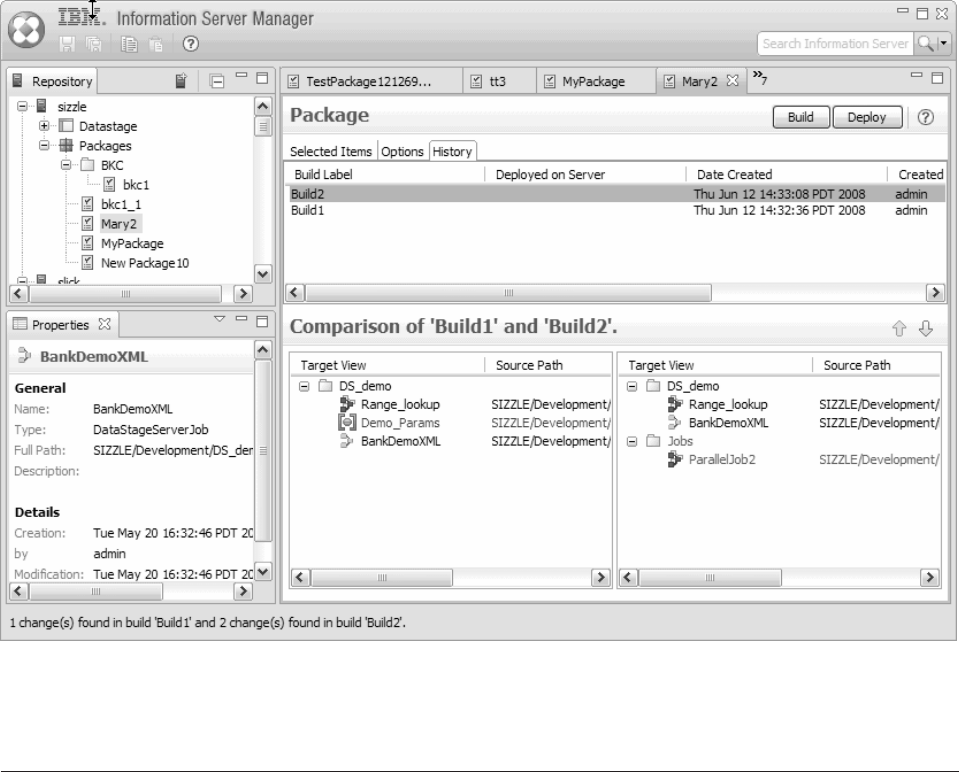
Task: Close the Properties view tab
Action: [105, 324]
